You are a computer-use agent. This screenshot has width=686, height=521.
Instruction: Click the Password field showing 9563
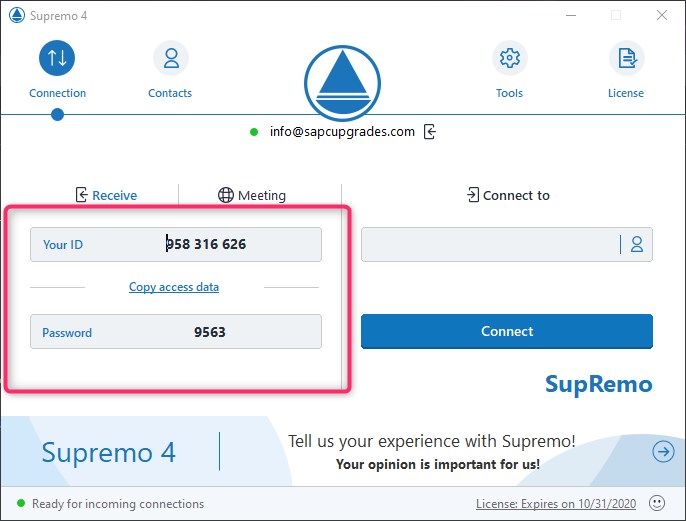pos(176,332)
